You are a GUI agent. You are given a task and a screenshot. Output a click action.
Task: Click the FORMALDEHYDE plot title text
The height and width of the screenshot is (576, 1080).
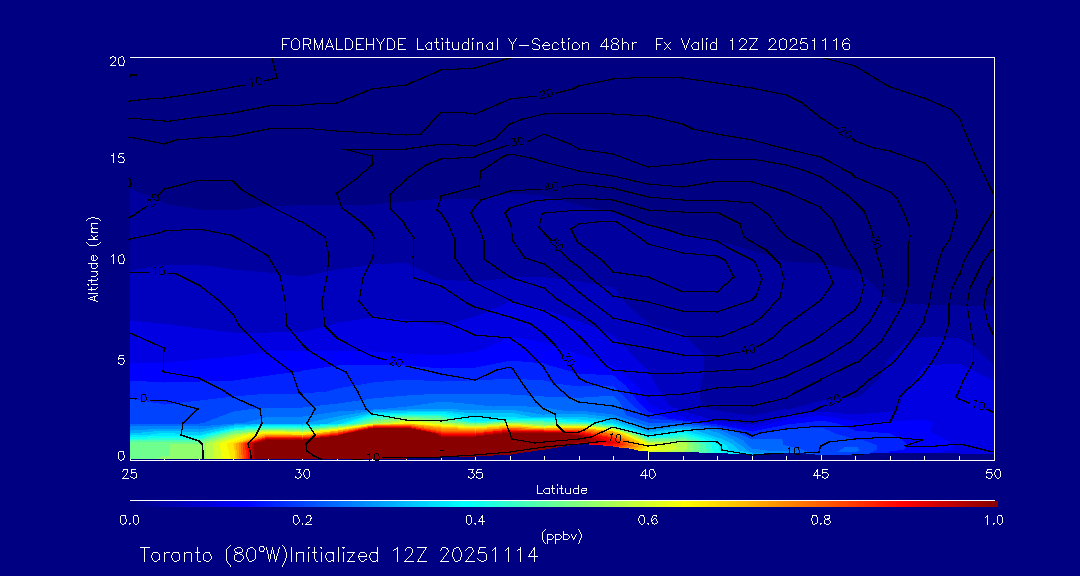[x=565, y=44]
